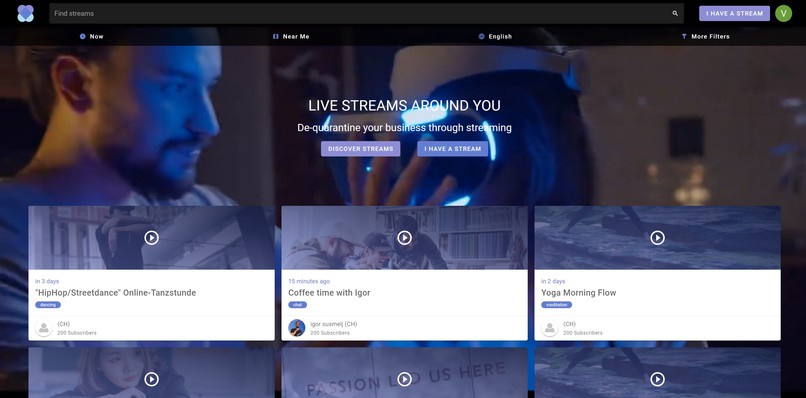Click the hero I HAVE A STREAM button
806x398 pixels.
tap(452, 149)
